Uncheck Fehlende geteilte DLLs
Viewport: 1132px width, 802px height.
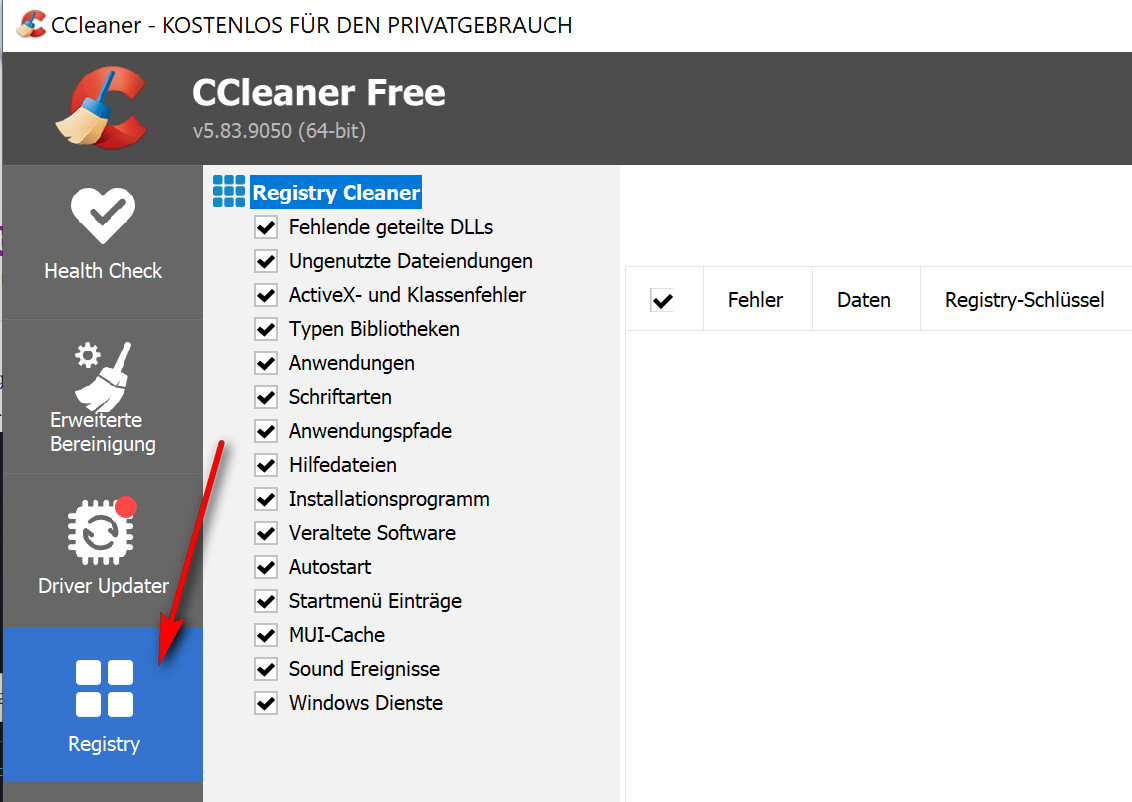tap(266, 227)
